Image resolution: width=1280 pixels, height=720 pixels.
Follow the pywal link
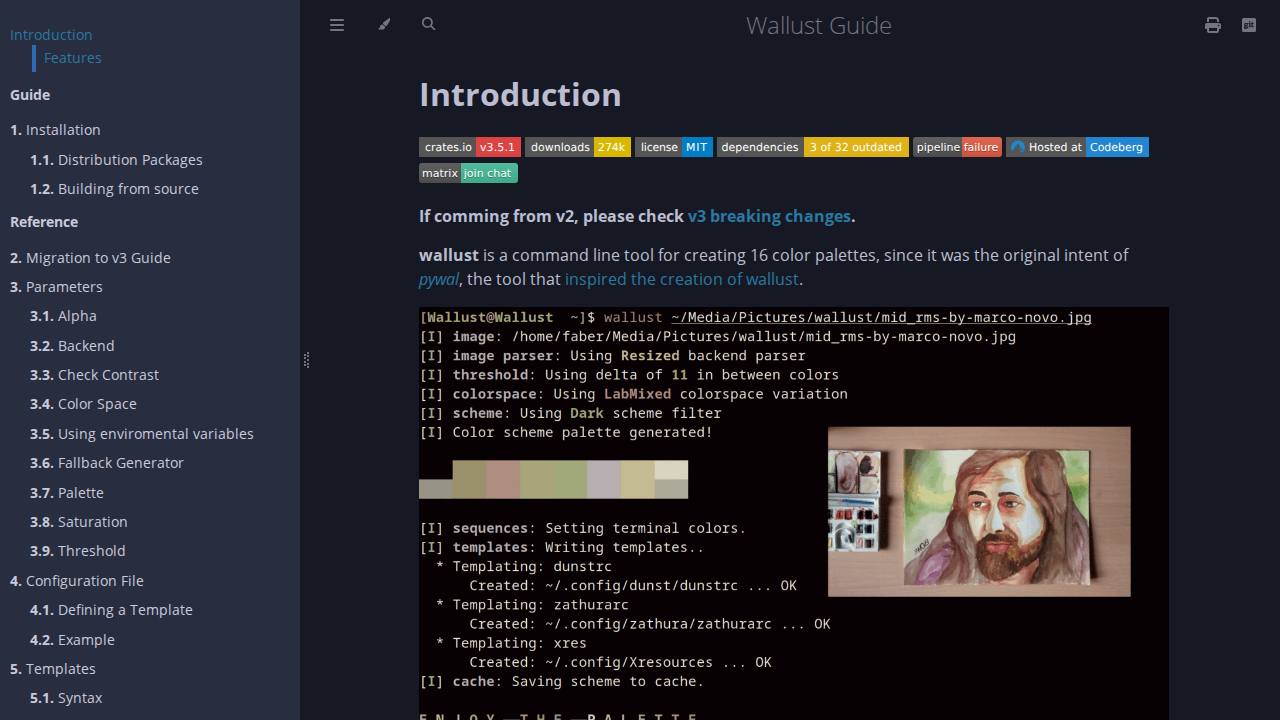click(x=439, y=279)
